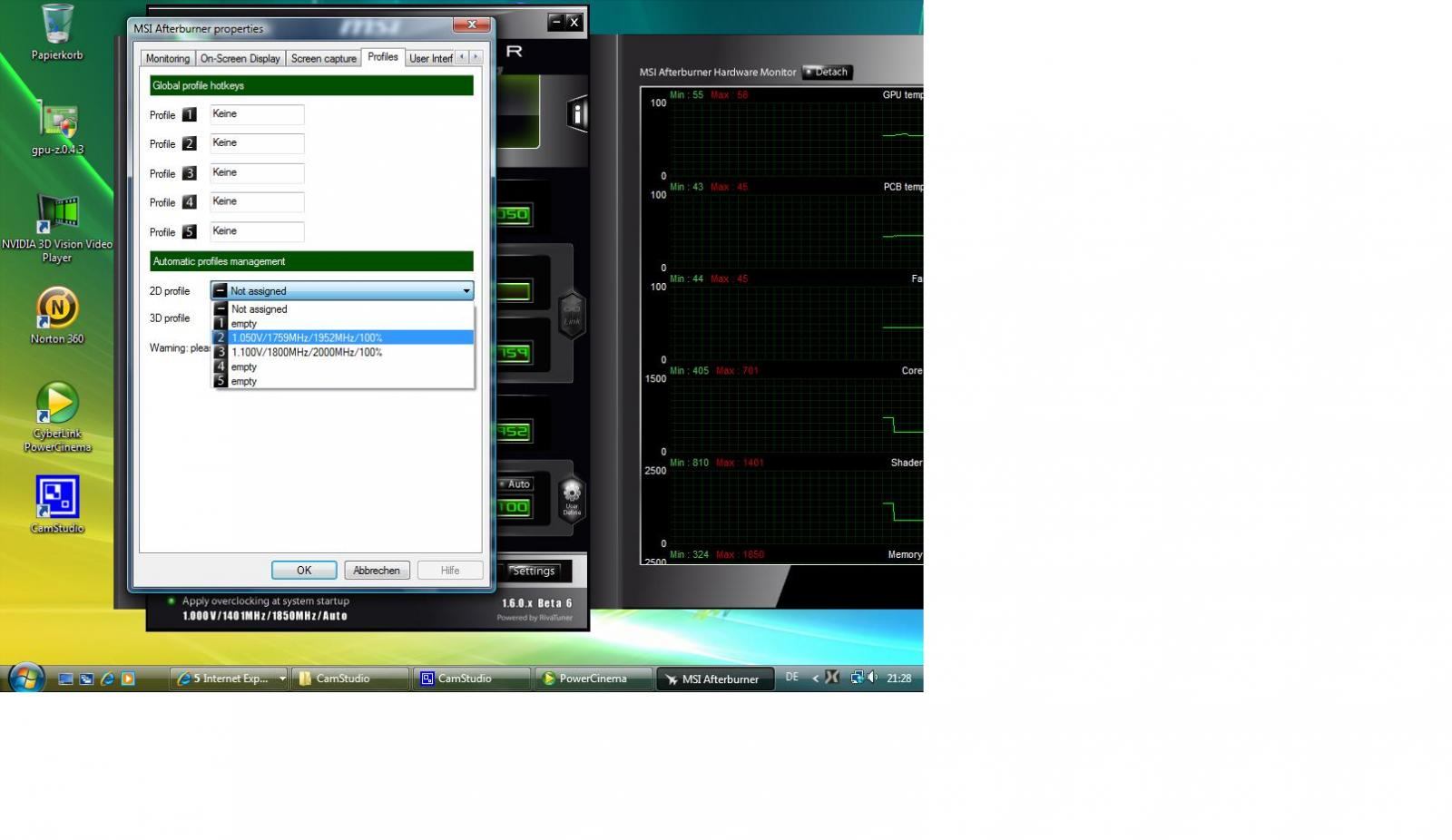Click the Detach hardware monitor button
The image size is (1452, 840).
point(827,72)
